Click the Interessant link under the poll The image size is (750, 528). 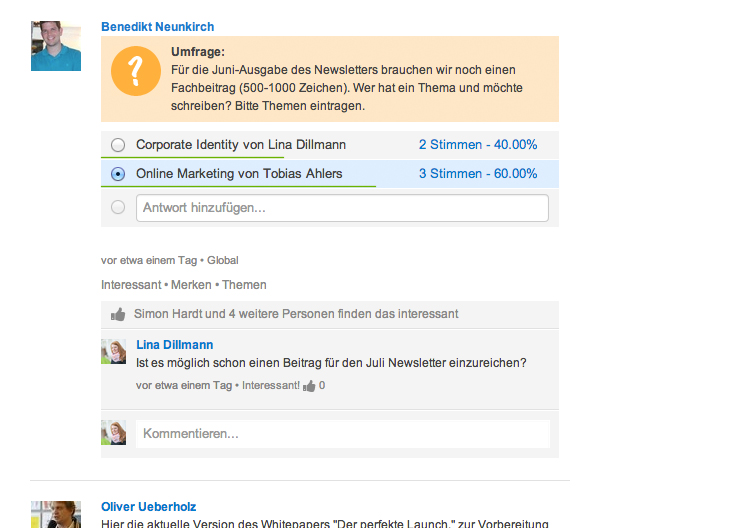(x=131, y=285)
